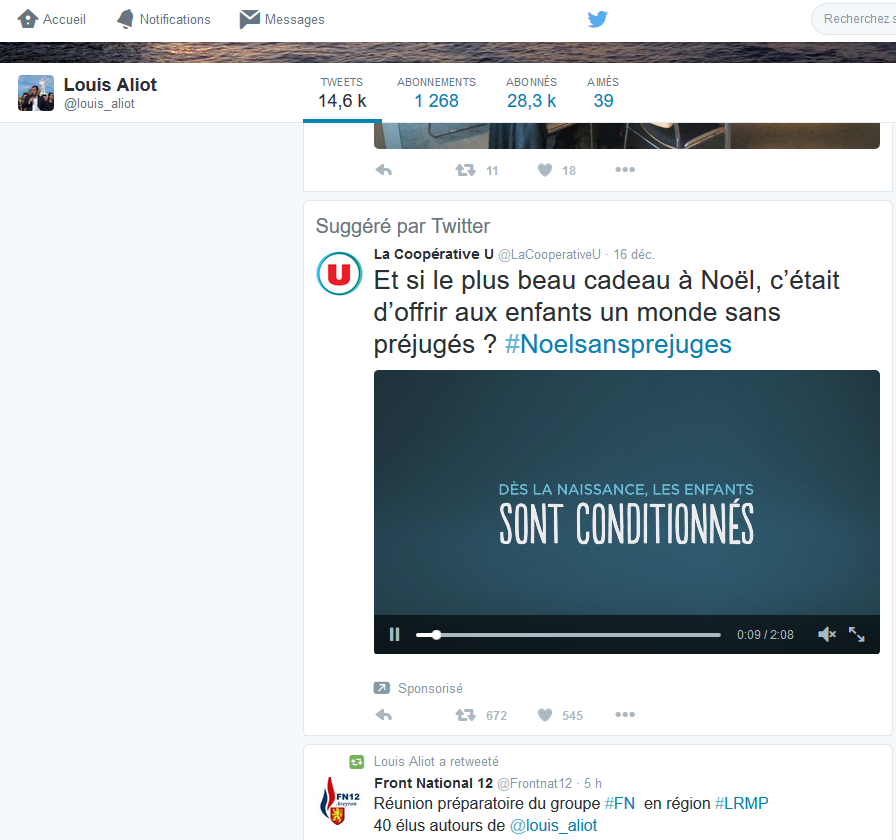The width and height of the screenshot is (896, 840).
Task: Open Louis Aliot profile avatar
Action: [36, 93]
